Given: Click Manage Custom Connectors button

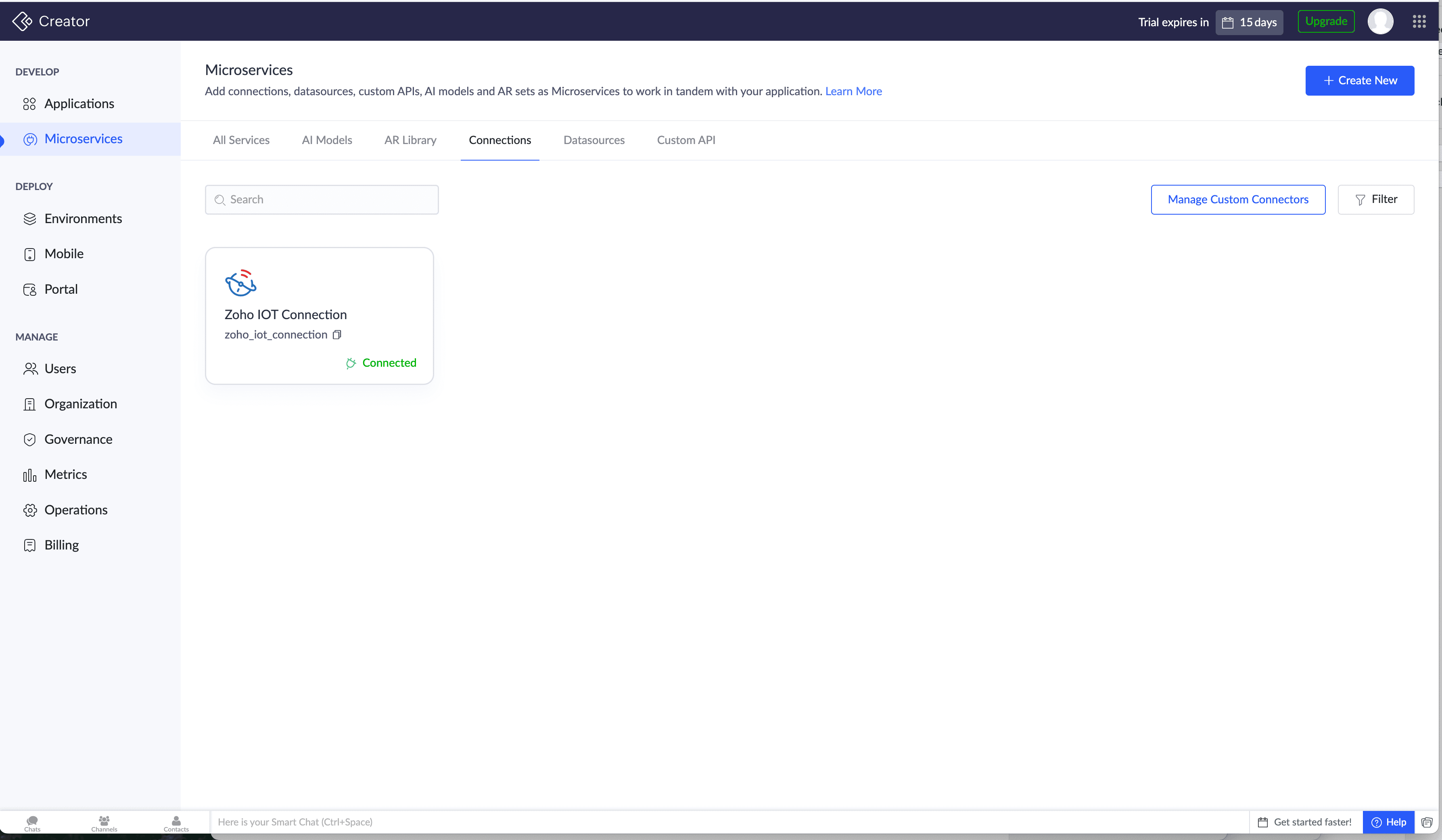Looking at the screenshot, I should (1238, 200).
